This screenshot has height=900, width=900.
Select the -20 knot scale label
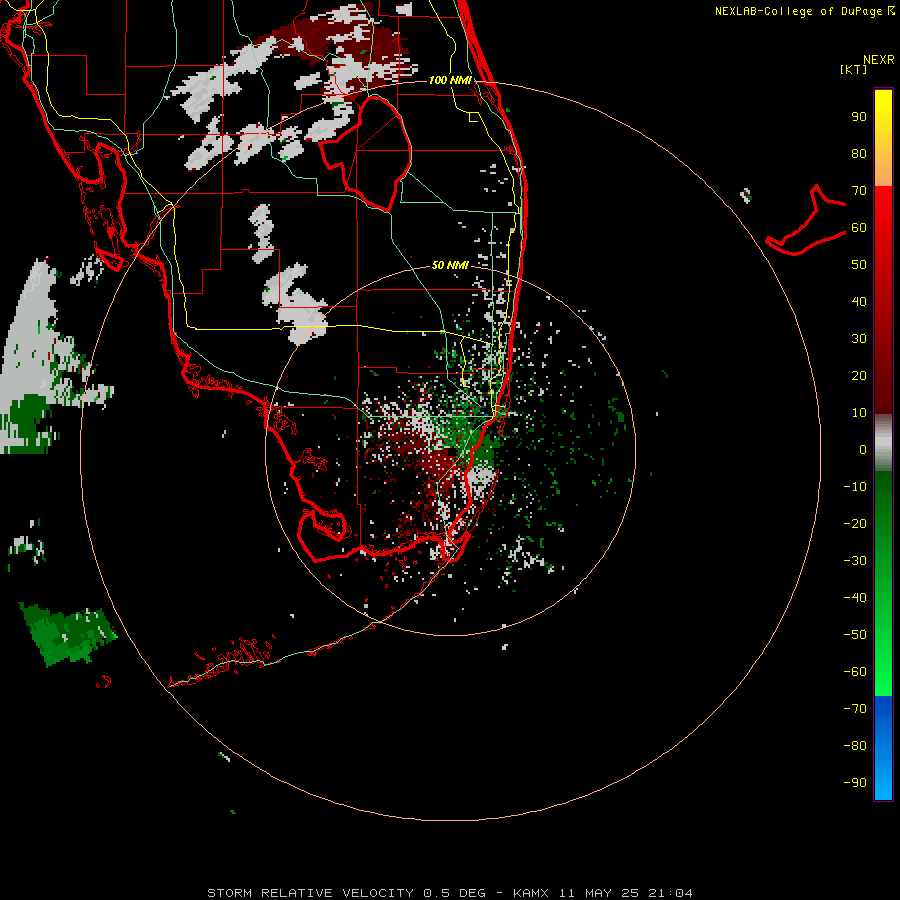coord(855,523)
